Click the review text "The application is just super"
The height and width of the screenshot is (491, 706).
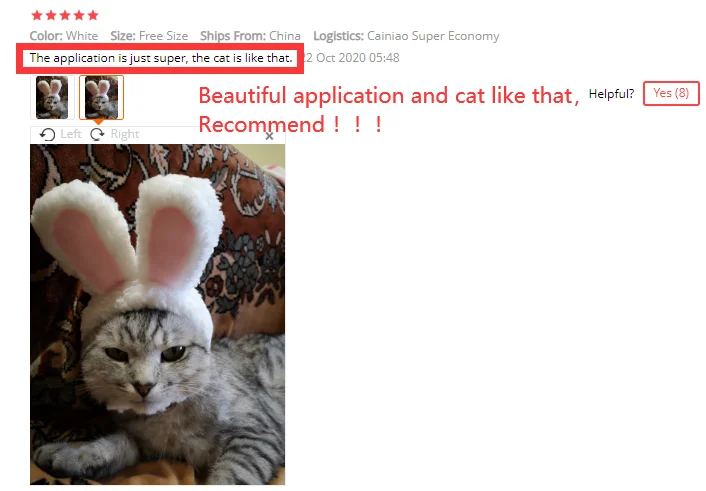click(x=109, y=58)
